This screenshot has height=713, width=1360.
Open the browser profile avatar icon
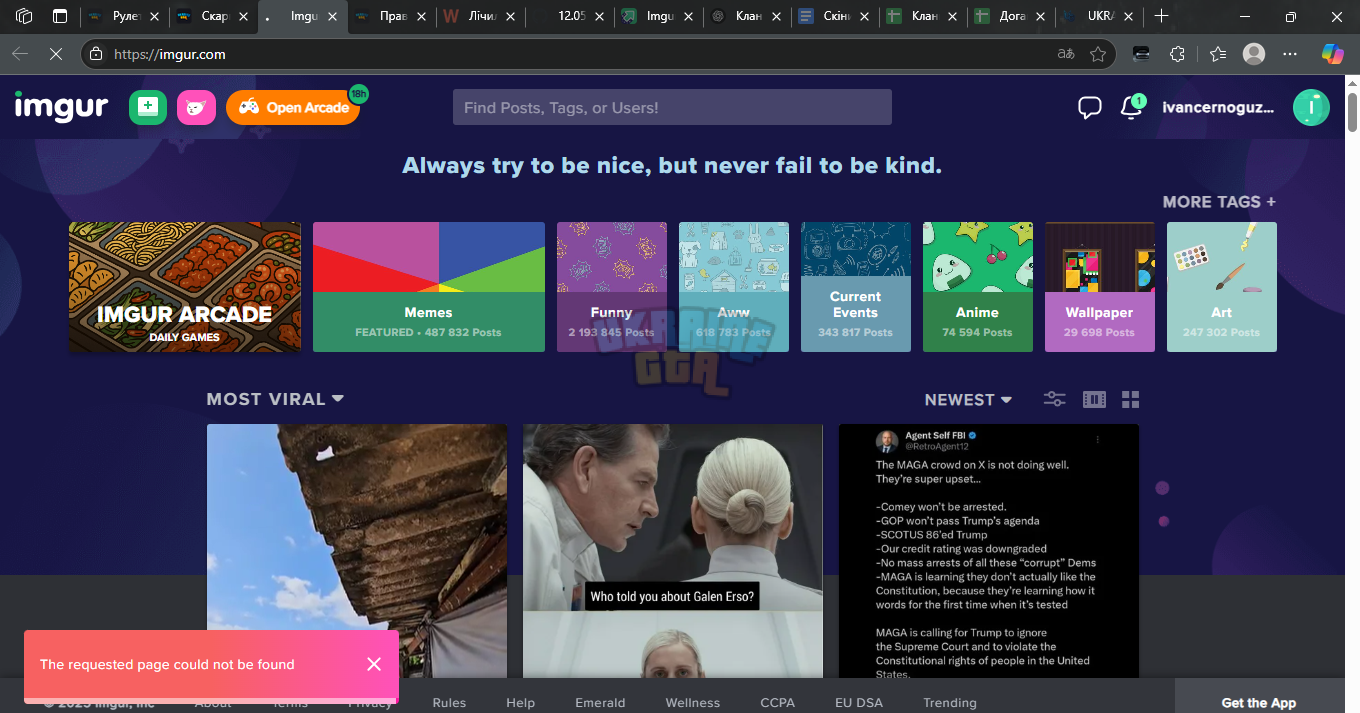coord(1254,54)
